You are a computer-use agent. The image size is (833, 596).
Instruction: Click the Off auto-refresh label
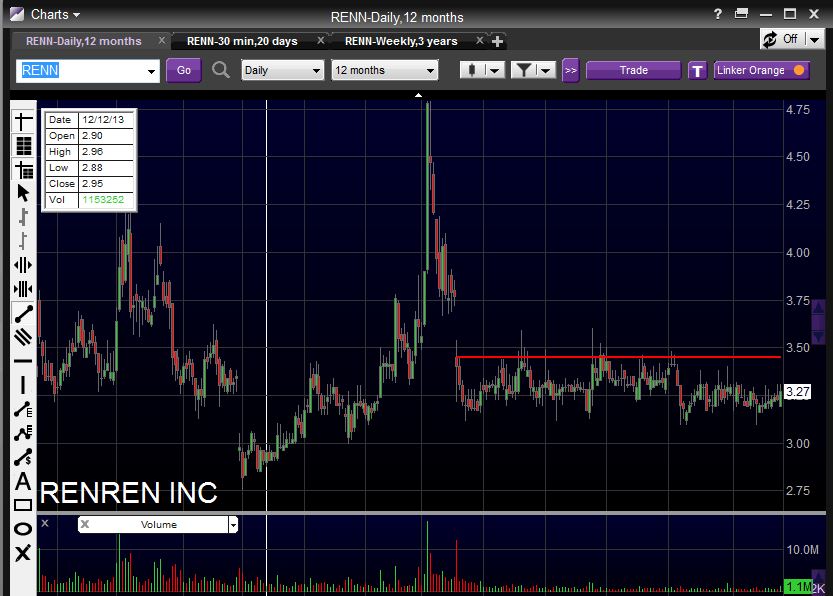[x=790, y=39]
